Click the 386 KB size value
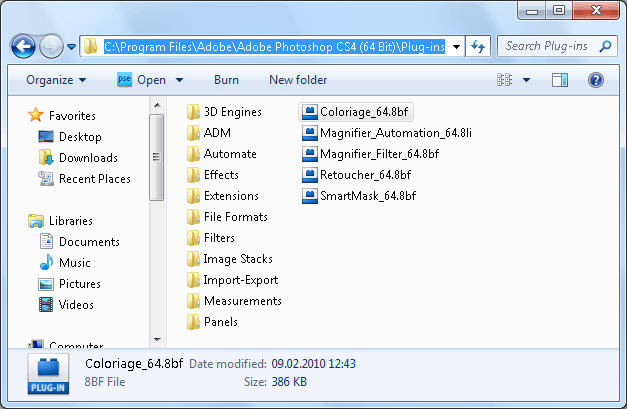Screen dimensions: 627x409 pyautogui.click(x=289, y=382)
